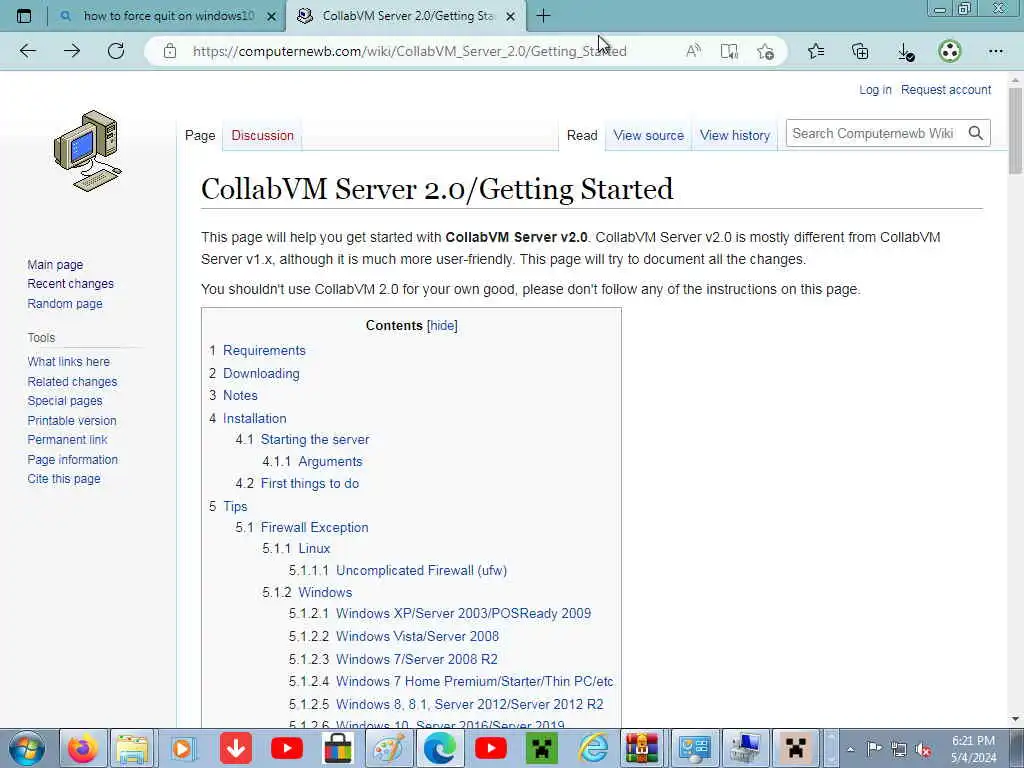Close the 'how to force quit' tab
The width and height of the screenshot is (1024, 768).
point(272,16)
